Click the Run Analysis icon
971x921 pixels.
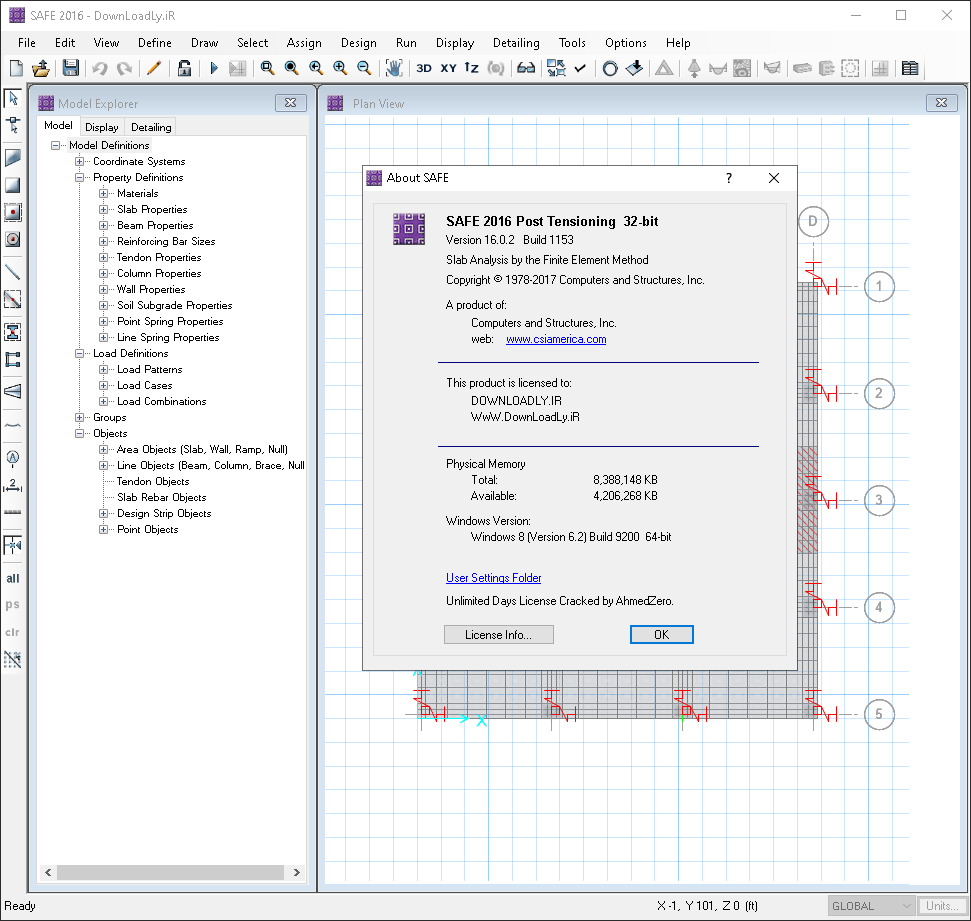[213, 68]
